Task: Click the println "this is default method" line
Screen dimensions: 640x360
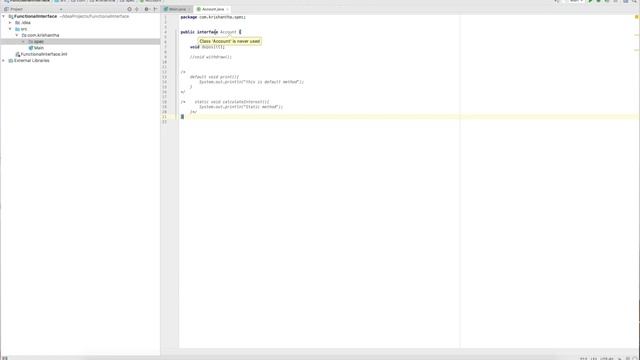Action: tap(251, 82)
